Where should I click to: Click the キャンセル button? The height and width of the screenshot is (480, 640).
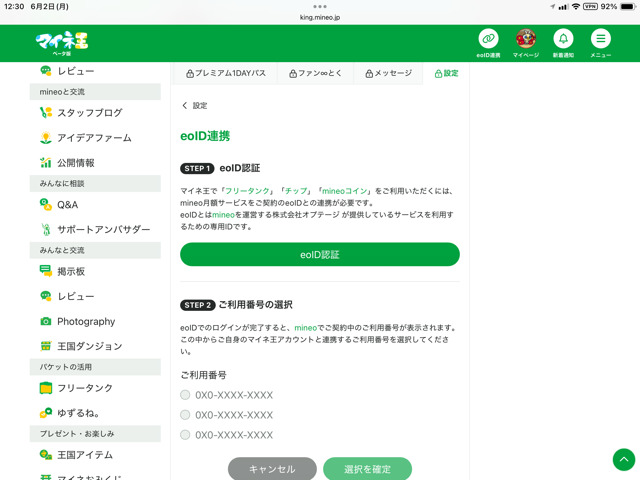point(272,469)
